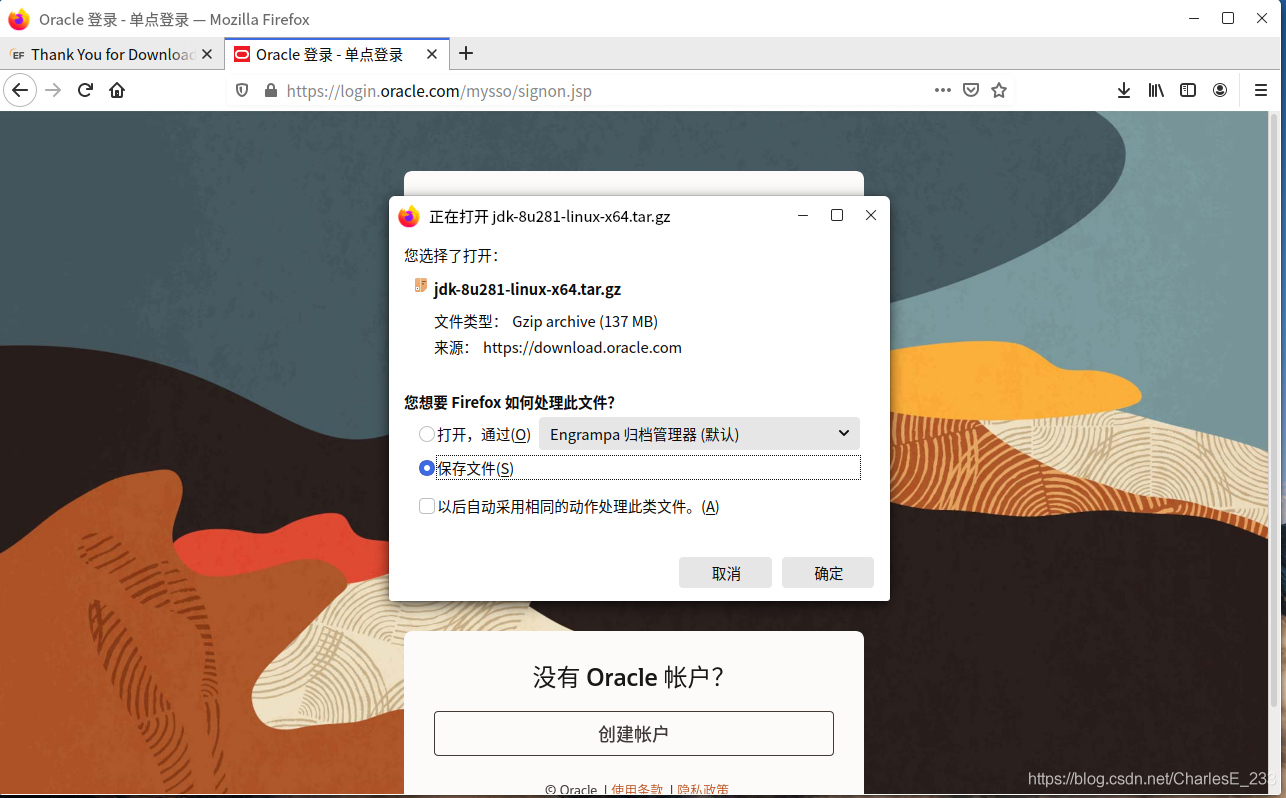Click 确定 to confirm download
The width and height of the screenshot is (1286, 798).
828,573
